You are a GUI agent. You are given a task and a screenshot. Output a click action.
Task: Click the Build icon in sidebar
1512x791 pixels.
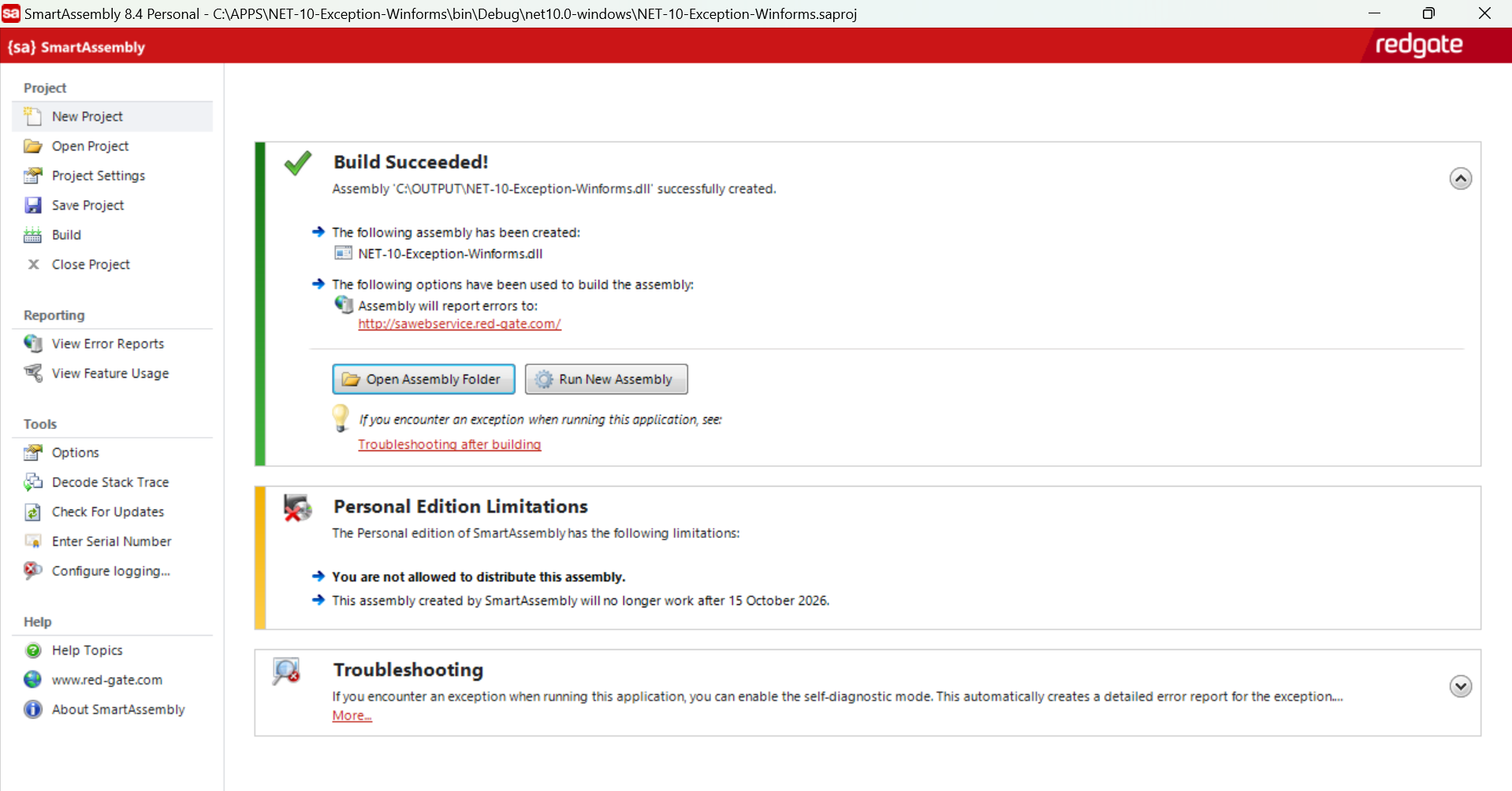[x=32, y=234]
